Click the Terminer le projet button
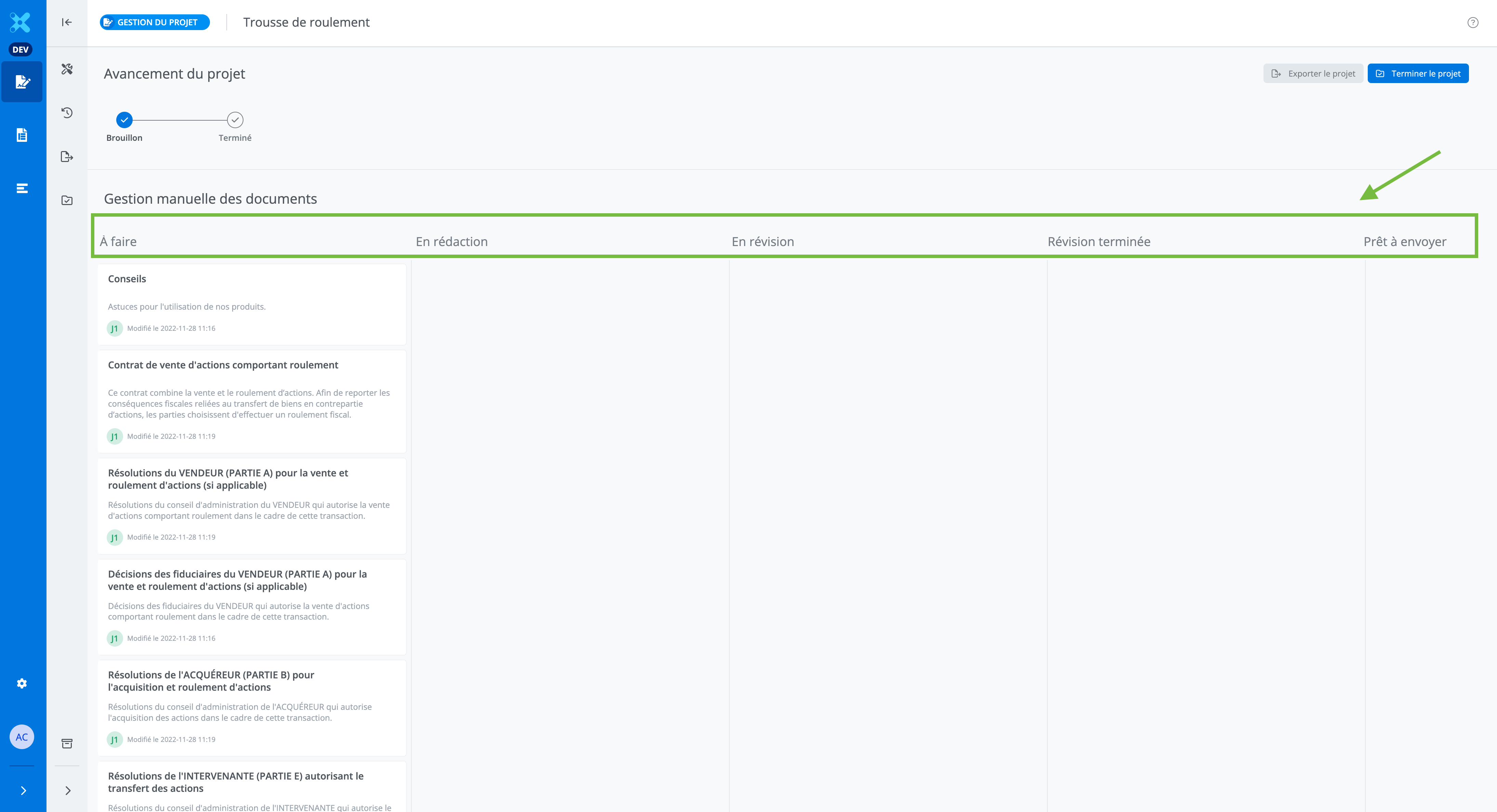Image resolution: width=1497 pixels, height=812 pixels. tap(1418, 74)
